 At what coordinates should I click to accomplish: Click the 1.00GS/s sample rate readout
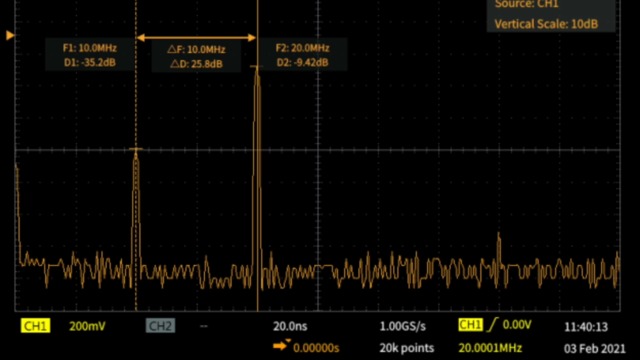(403, 326)
